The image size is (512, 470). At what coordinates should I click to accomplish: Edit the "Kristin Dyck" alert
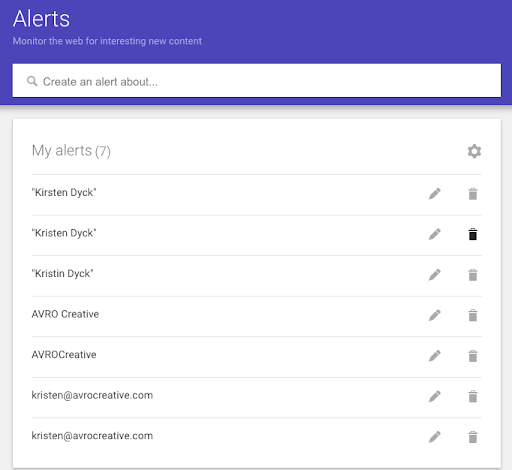pyautogui.click(x=435, y=275)
